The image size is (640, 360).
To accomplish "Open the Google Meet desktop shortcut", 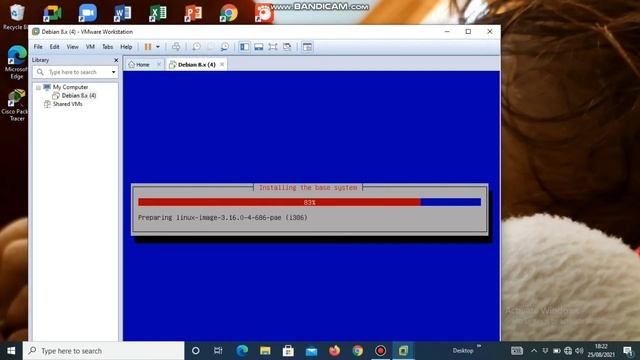I will pos(52,13).
